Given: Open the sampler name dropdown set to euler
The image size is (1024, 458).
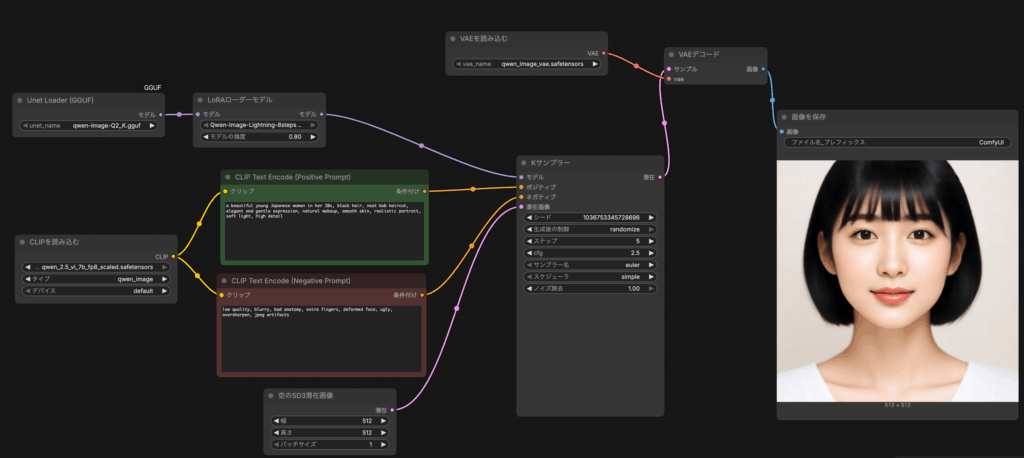Looking at the screenshot, I should coord(590,266).
